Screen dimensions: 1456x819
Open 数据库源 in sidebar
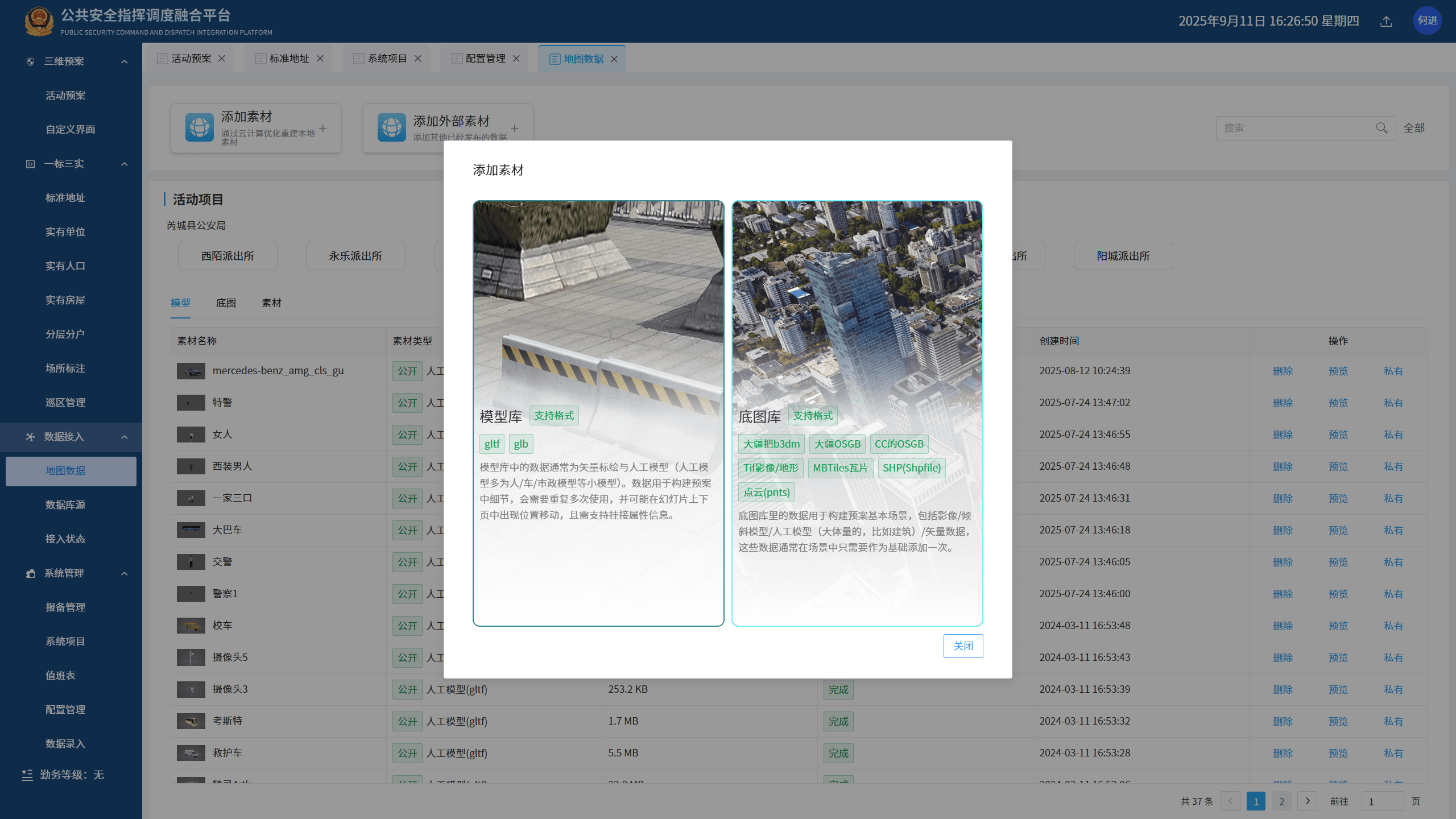(x=65, y=505)
